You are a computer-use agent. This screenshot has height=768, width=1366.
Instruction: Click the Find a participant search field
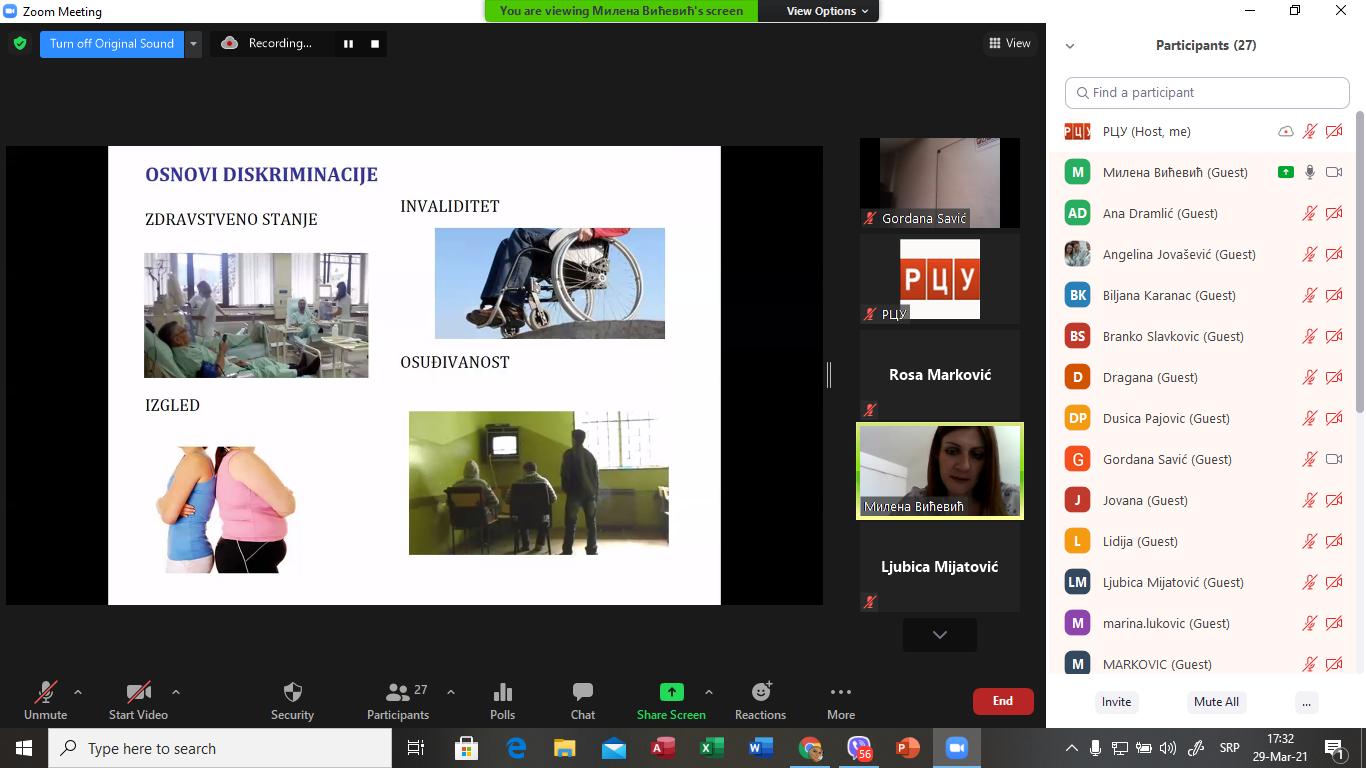[1207, 92]
